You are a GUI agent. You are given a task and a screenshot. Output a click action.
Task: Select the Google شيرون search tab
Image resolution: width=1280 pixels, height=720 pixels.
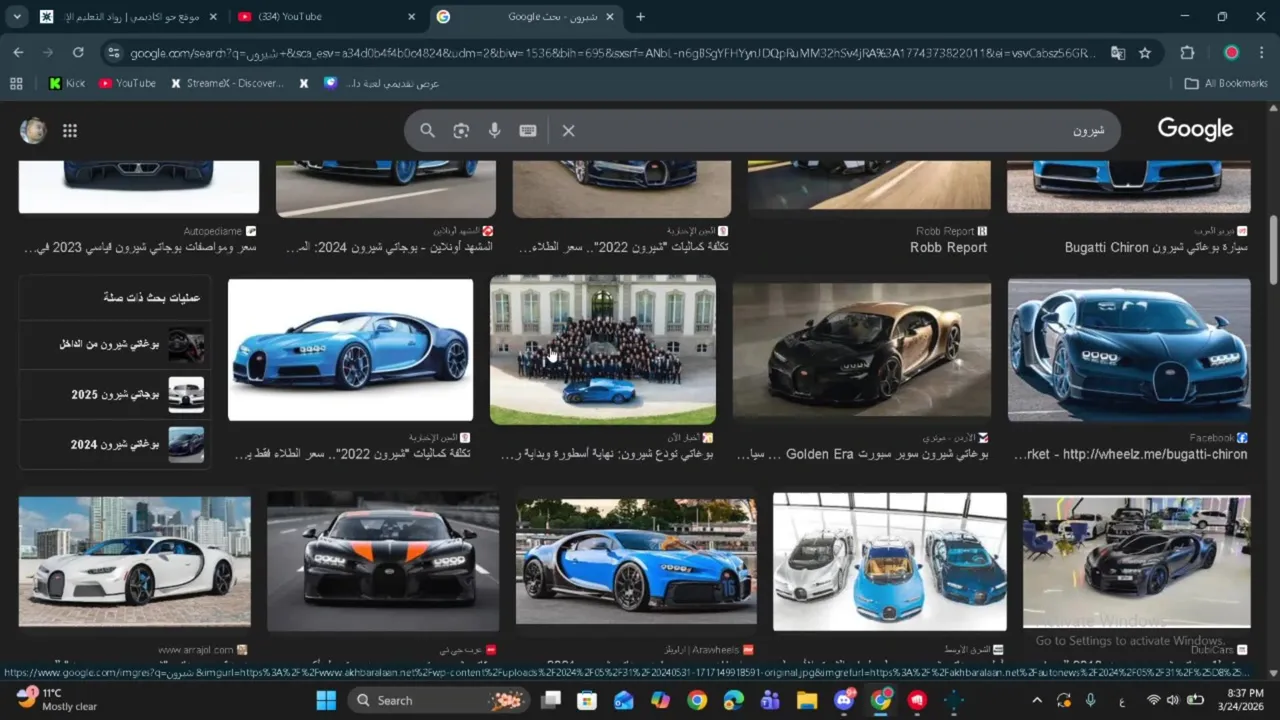tap(527, 16)
